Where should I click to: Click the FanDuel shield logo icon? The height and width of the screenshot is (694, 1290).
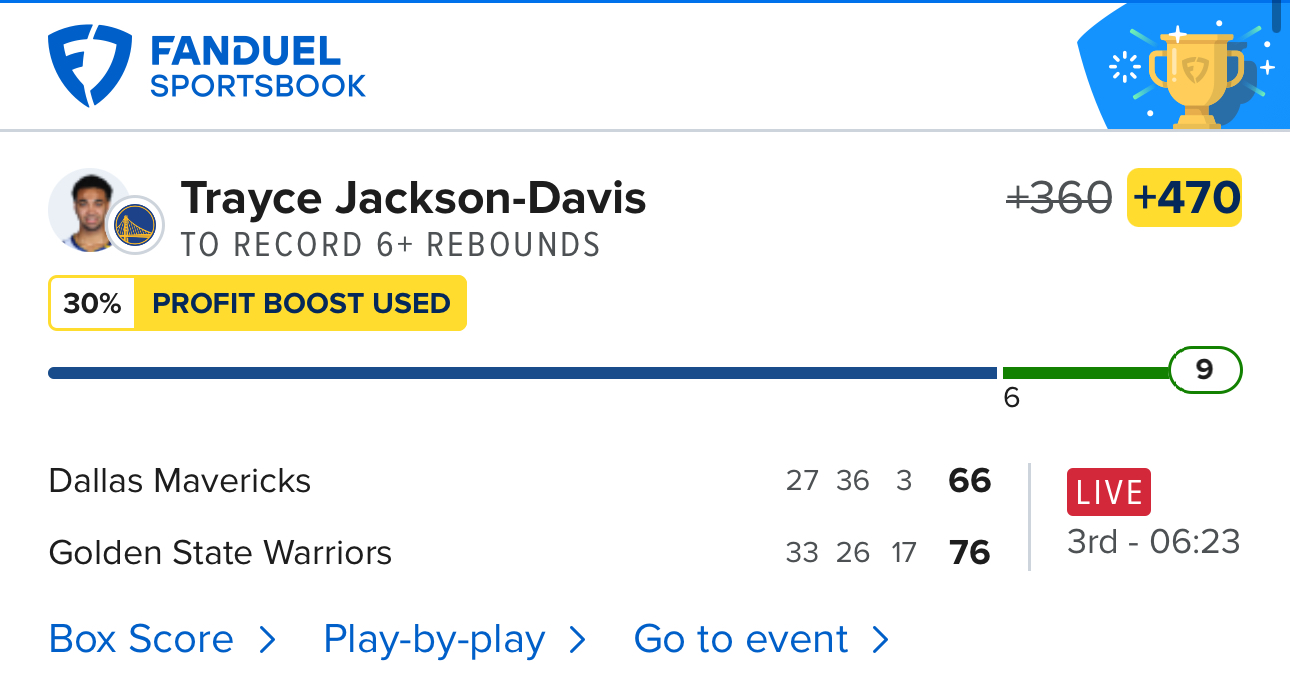90,66
